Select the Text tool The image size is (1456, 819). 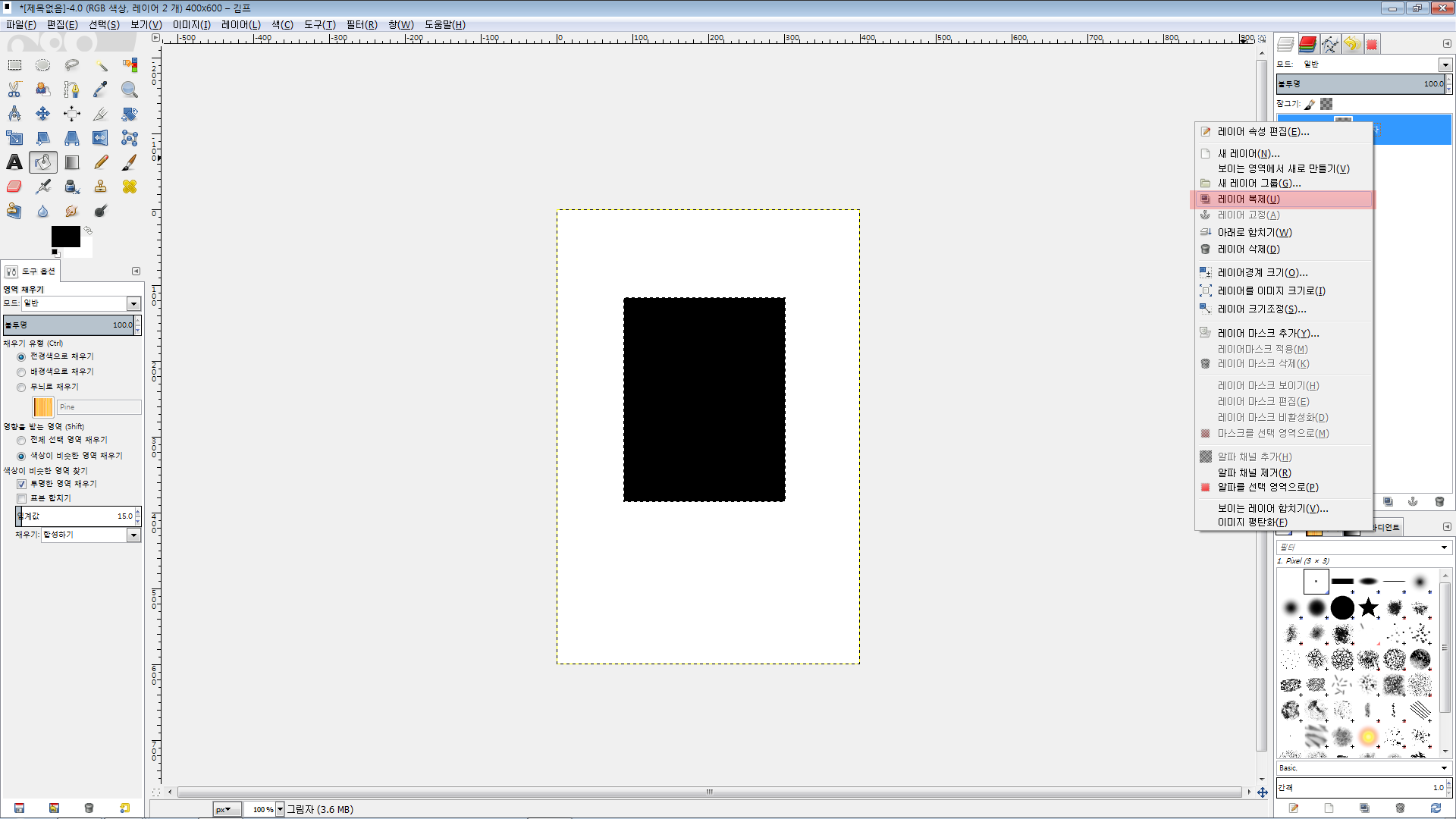[14, 162]
